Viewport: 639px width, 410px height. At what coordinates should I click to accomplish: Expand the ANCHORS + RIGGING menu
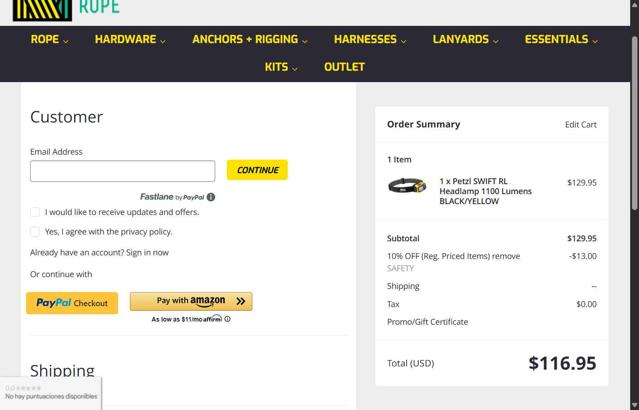250,40
